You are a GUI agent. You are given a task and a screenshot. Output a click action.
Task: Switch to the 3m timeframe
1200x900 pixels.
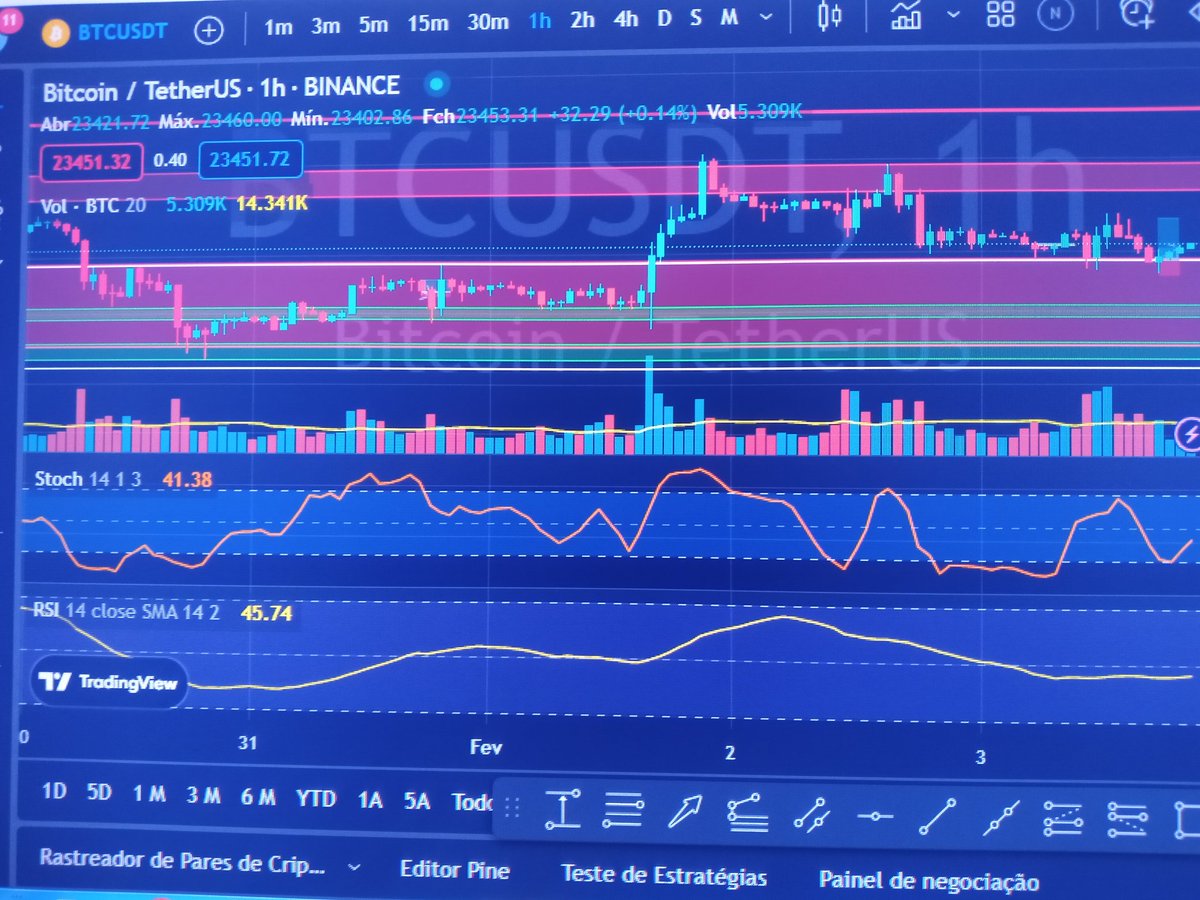pos(325,26)
